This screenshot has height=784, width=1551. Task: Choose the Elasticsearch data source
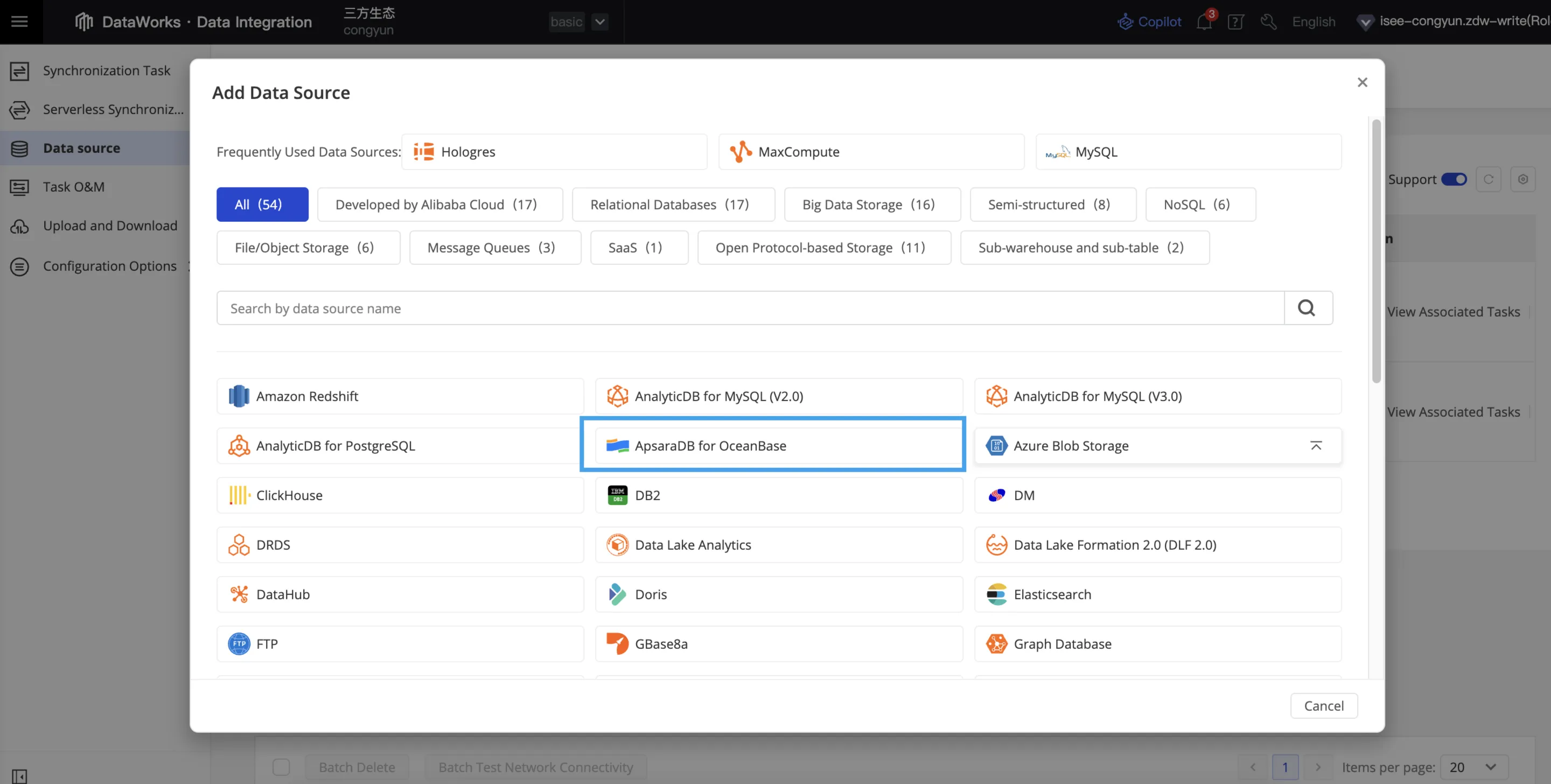point(1157,594)
